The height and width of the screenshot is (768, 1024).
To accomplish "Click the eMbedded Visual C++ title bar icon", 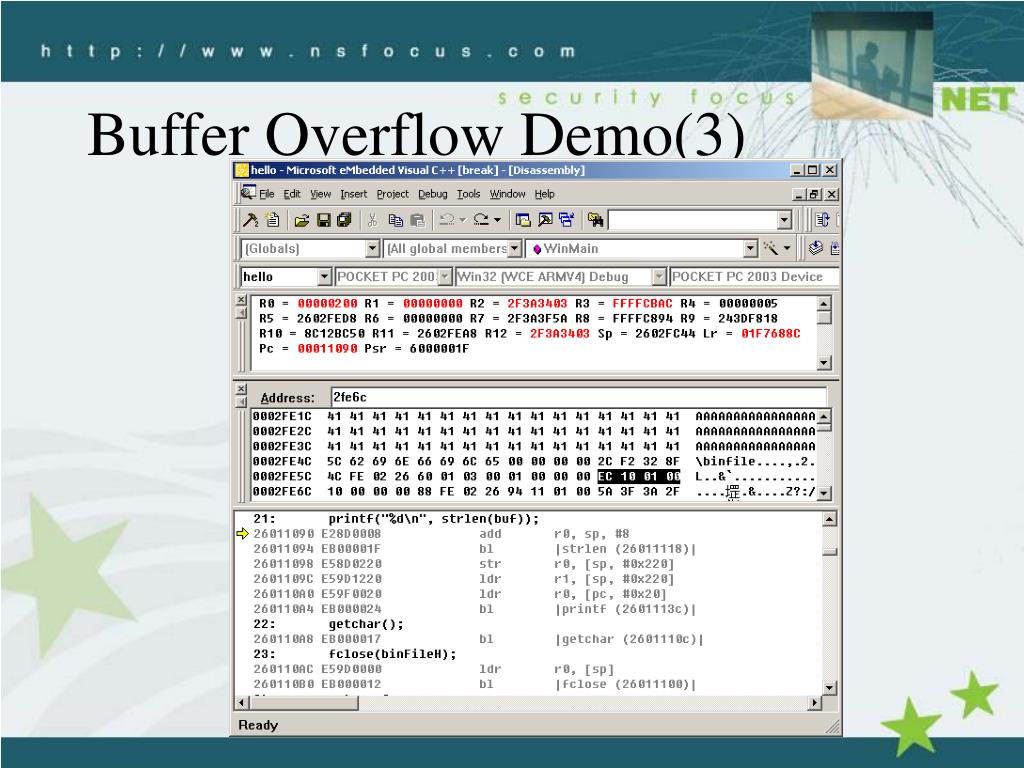I will (242, 170).
